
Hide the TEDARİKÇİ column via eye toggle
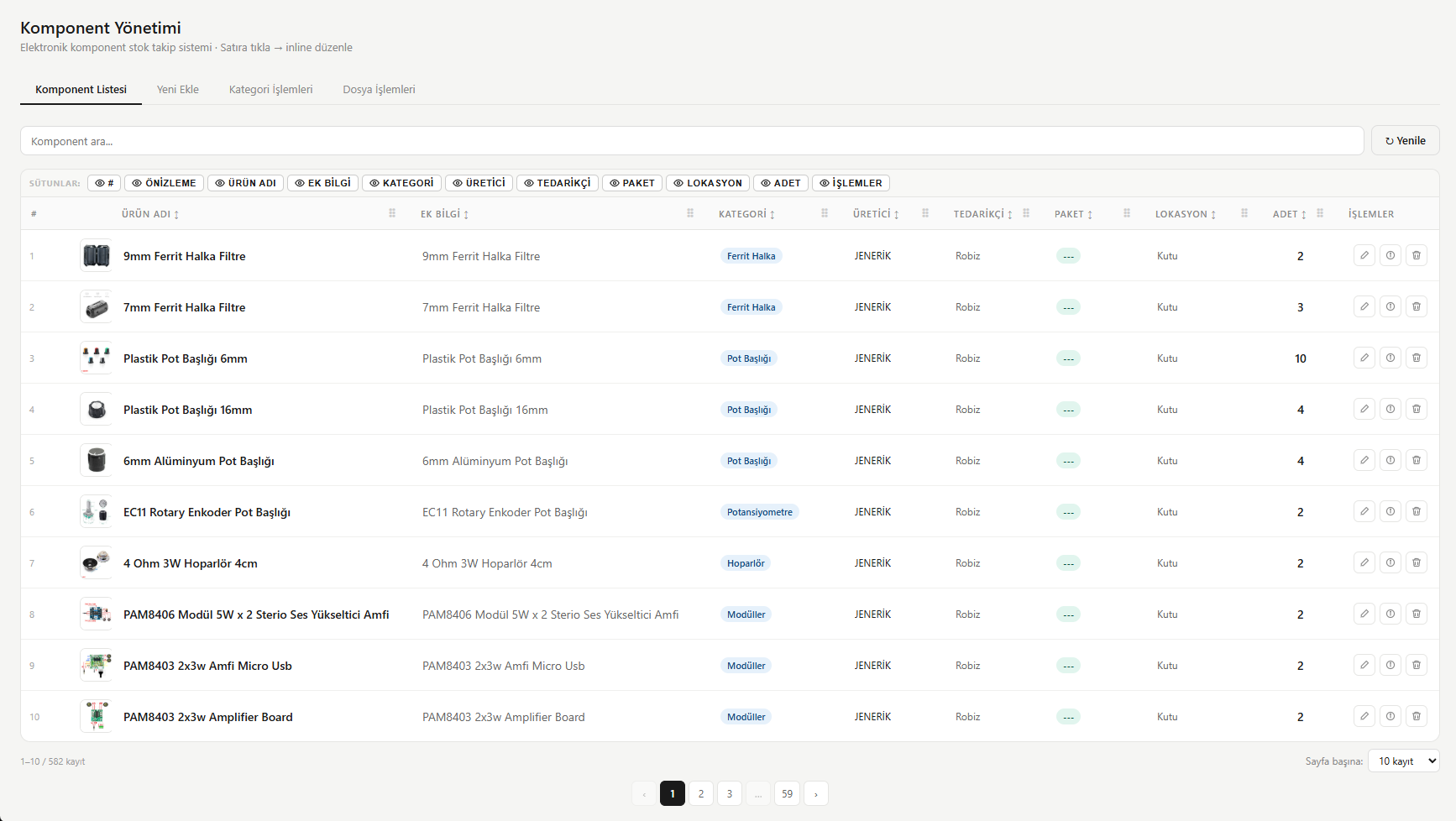point(558,183)
